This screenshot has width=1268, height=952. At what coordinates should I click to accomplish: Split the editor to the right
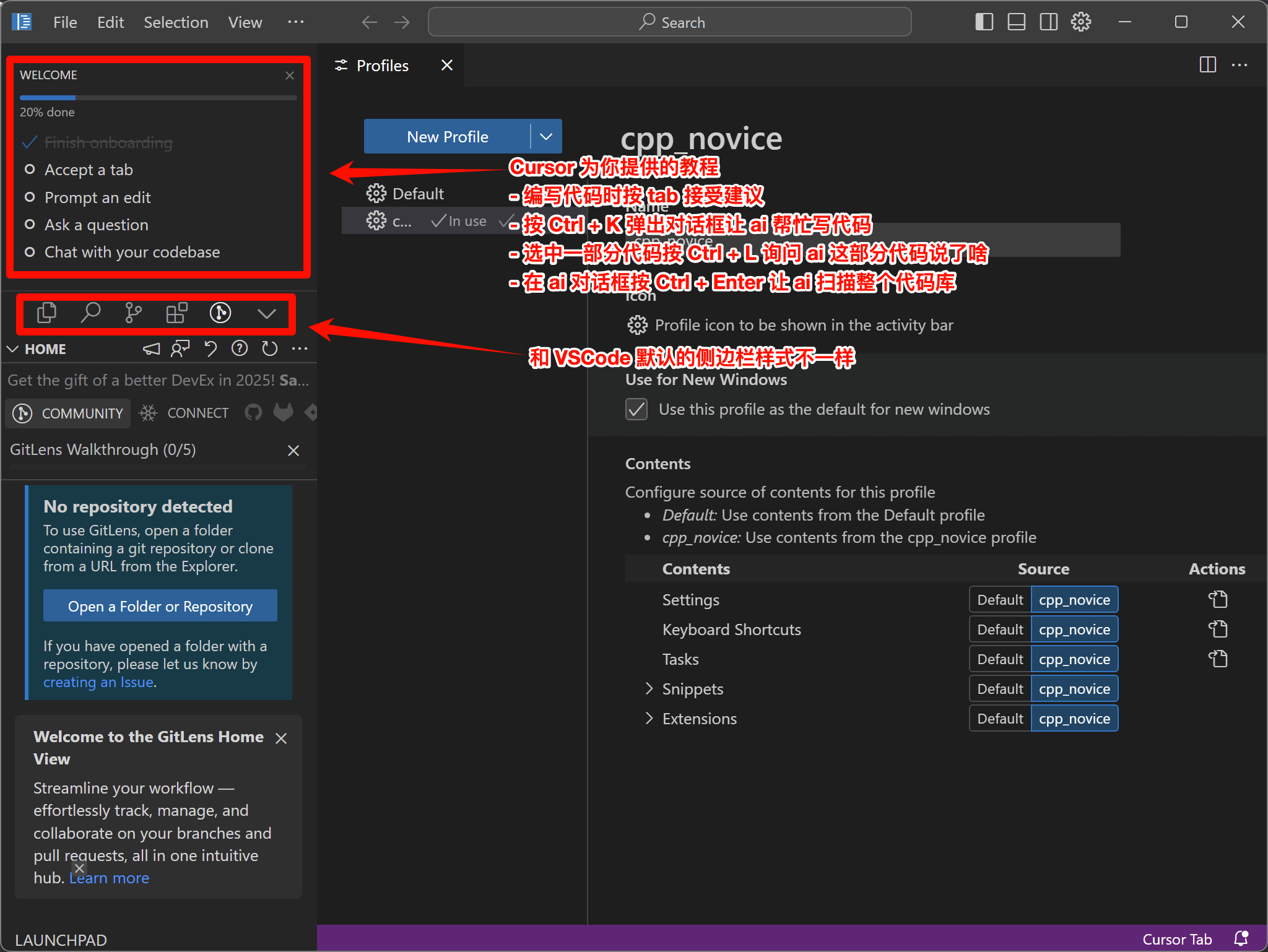pyautogui.click(x=1207, y=65)
